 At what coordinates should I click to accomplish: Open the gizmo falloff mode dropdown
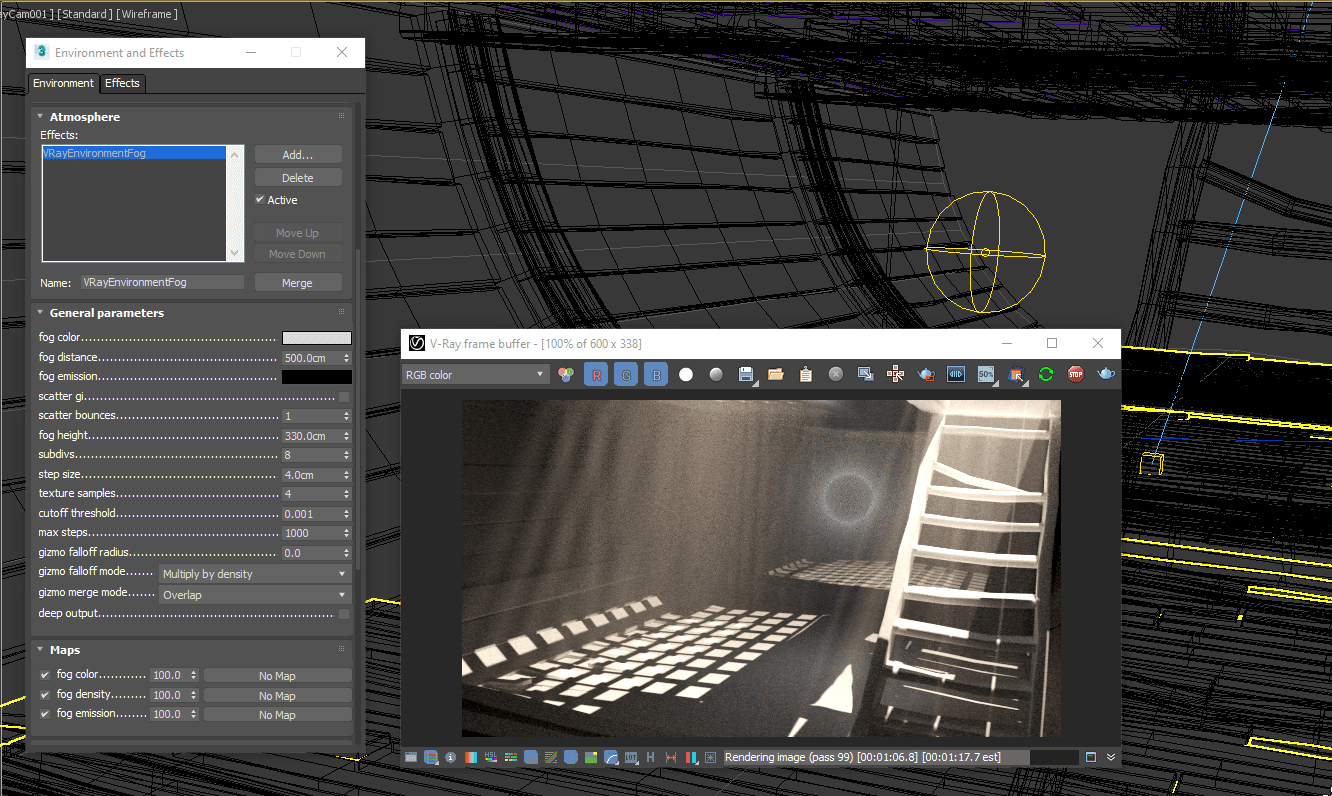tap(255, 573)
